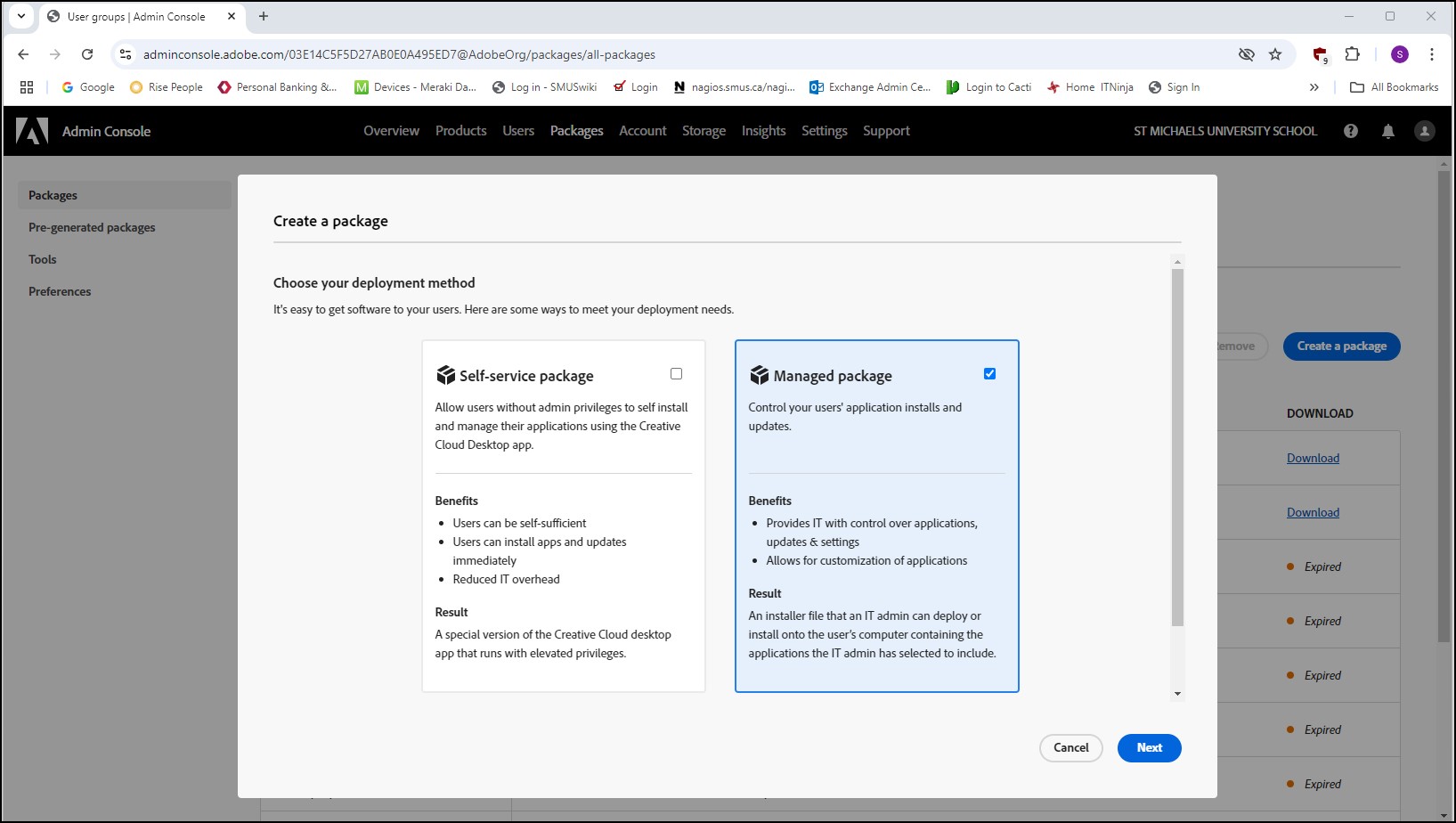Open the Login to Cacti bookmark
The width and height of the screenshot is (1456, 823).
click(988, 87)
